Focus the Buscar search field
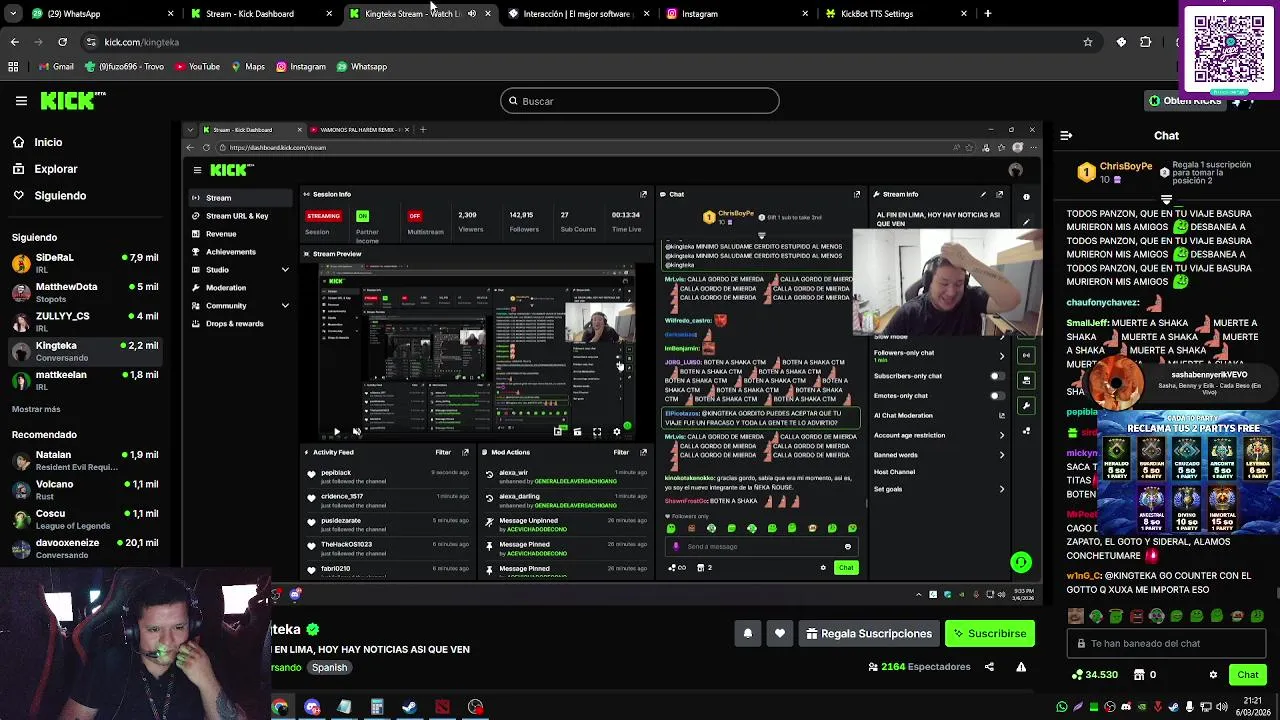The image size is (1280, 720). click(640, 101)
